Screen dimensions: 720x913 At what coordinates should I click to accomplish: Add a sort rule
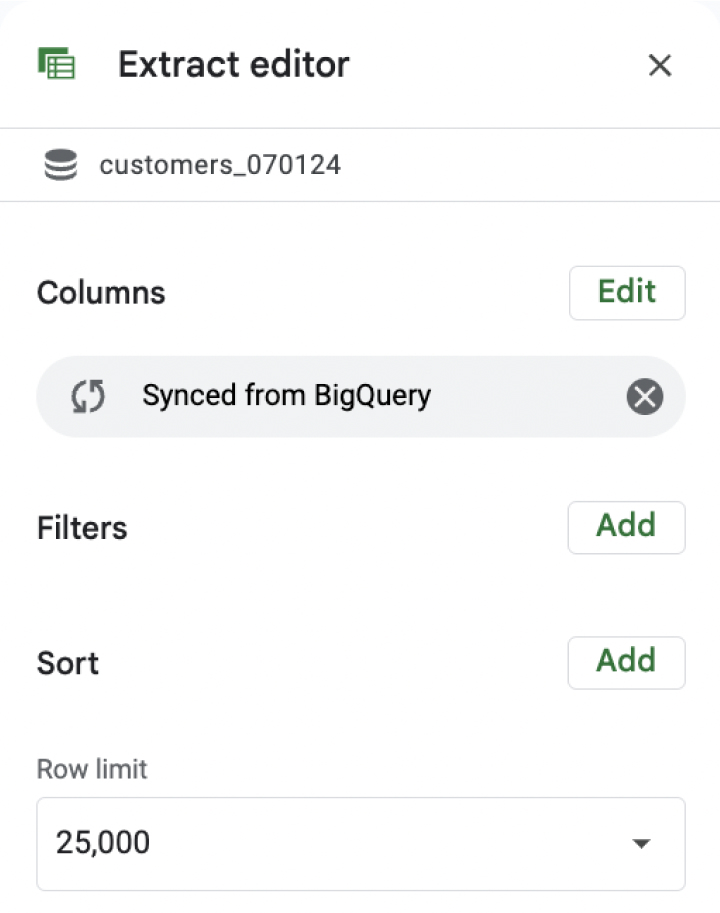(x=626, y=663)
